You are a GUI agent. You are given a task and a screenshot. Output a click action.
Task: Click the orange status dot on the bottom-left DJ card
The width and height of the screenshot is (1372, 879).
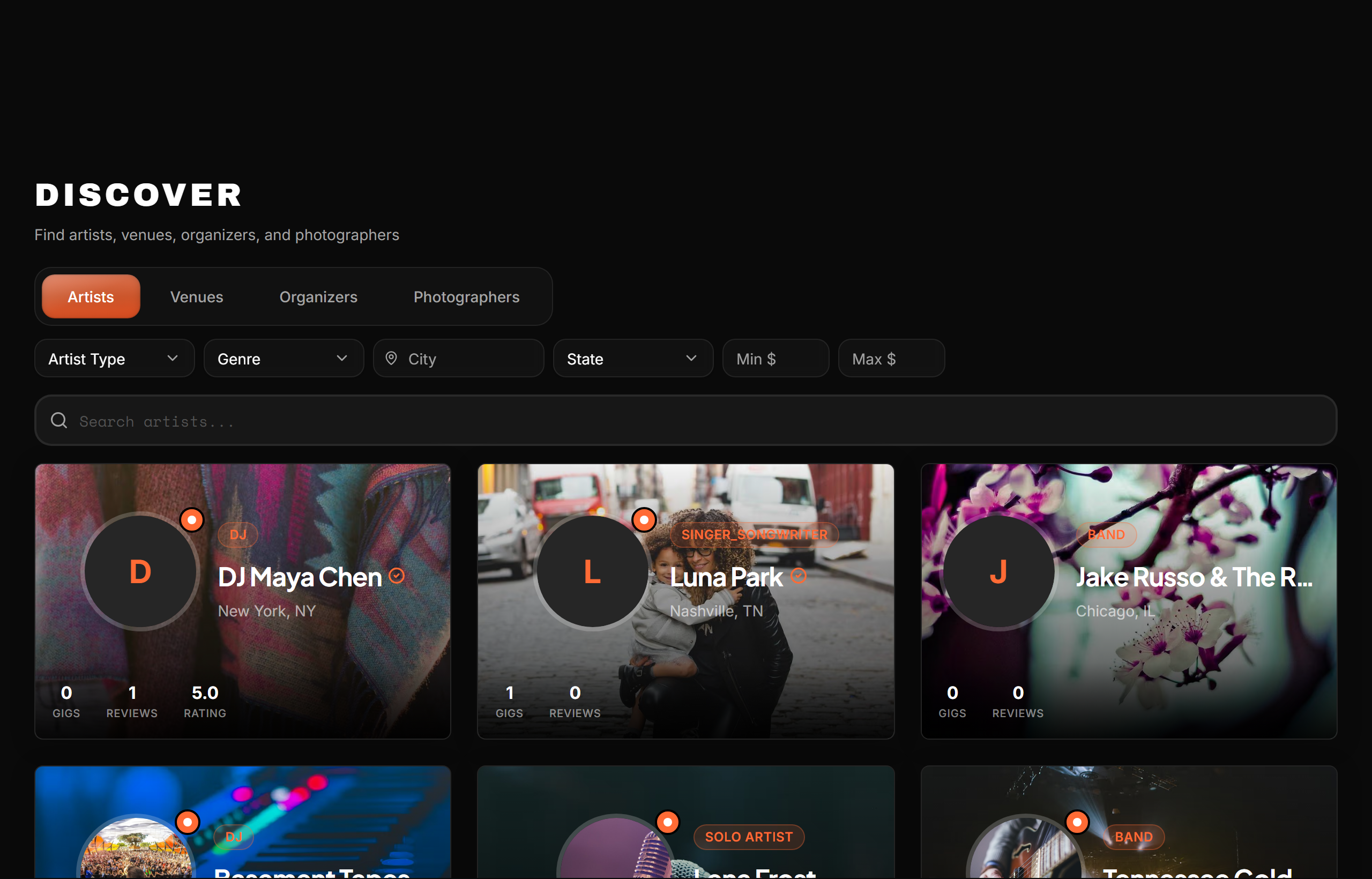click(187, 822)
